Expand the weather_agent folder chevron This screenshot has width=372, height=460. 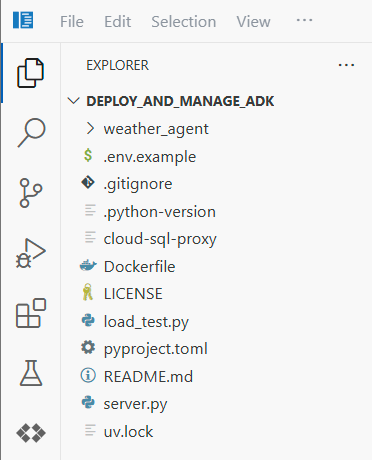pyautogui.click(x=90, y=128)
